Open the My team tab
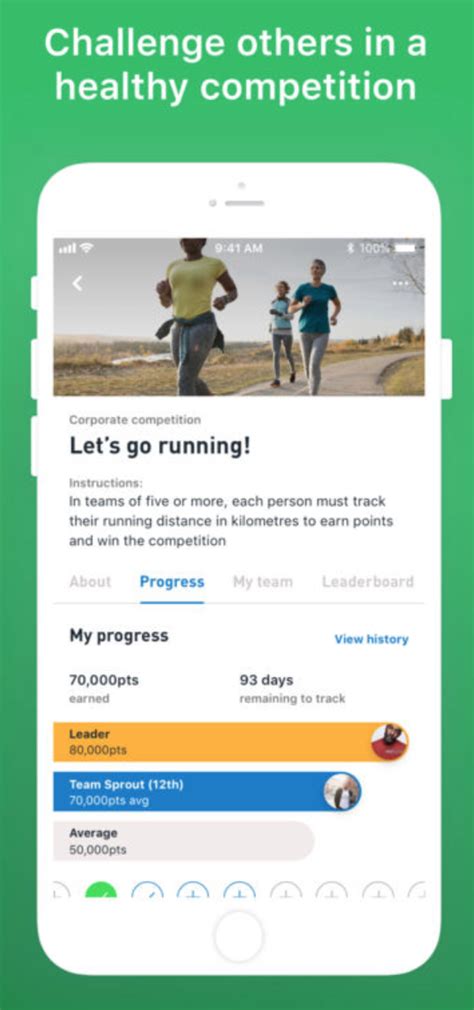Image resolution: width=474 pixels, height=1010 pixels. (263, 582)
